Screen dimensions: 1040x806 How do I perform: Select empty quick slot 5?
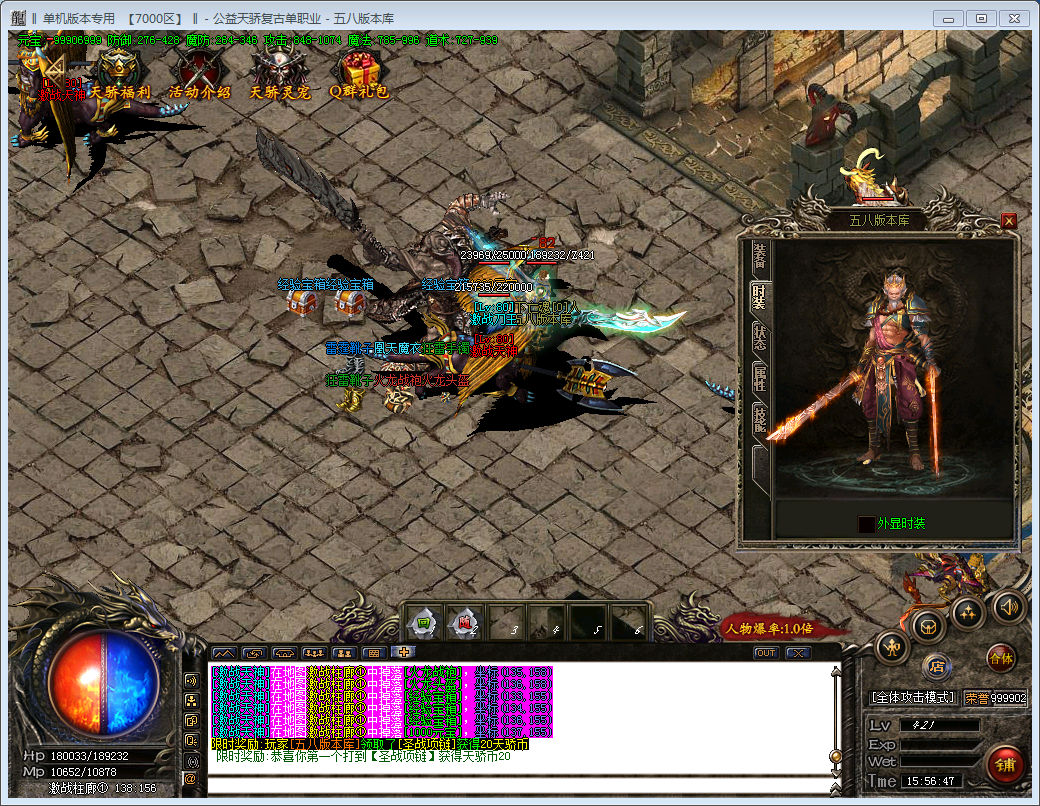tap(588, 622)
